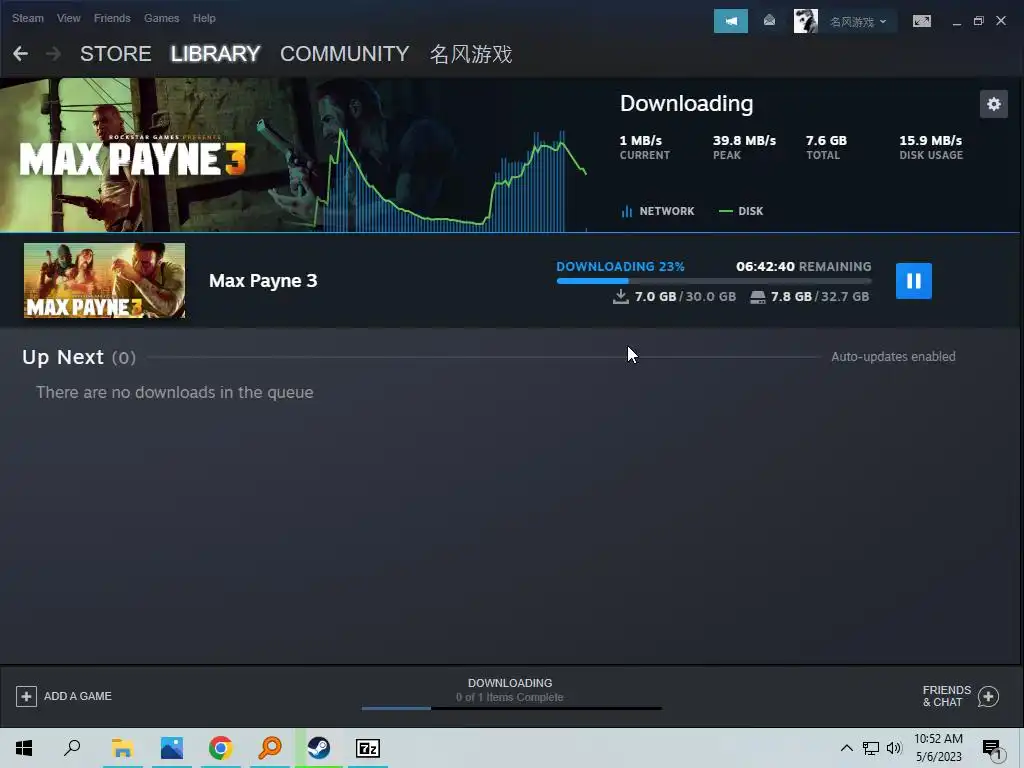Click the Friends chat plus bubble icon

989,697
